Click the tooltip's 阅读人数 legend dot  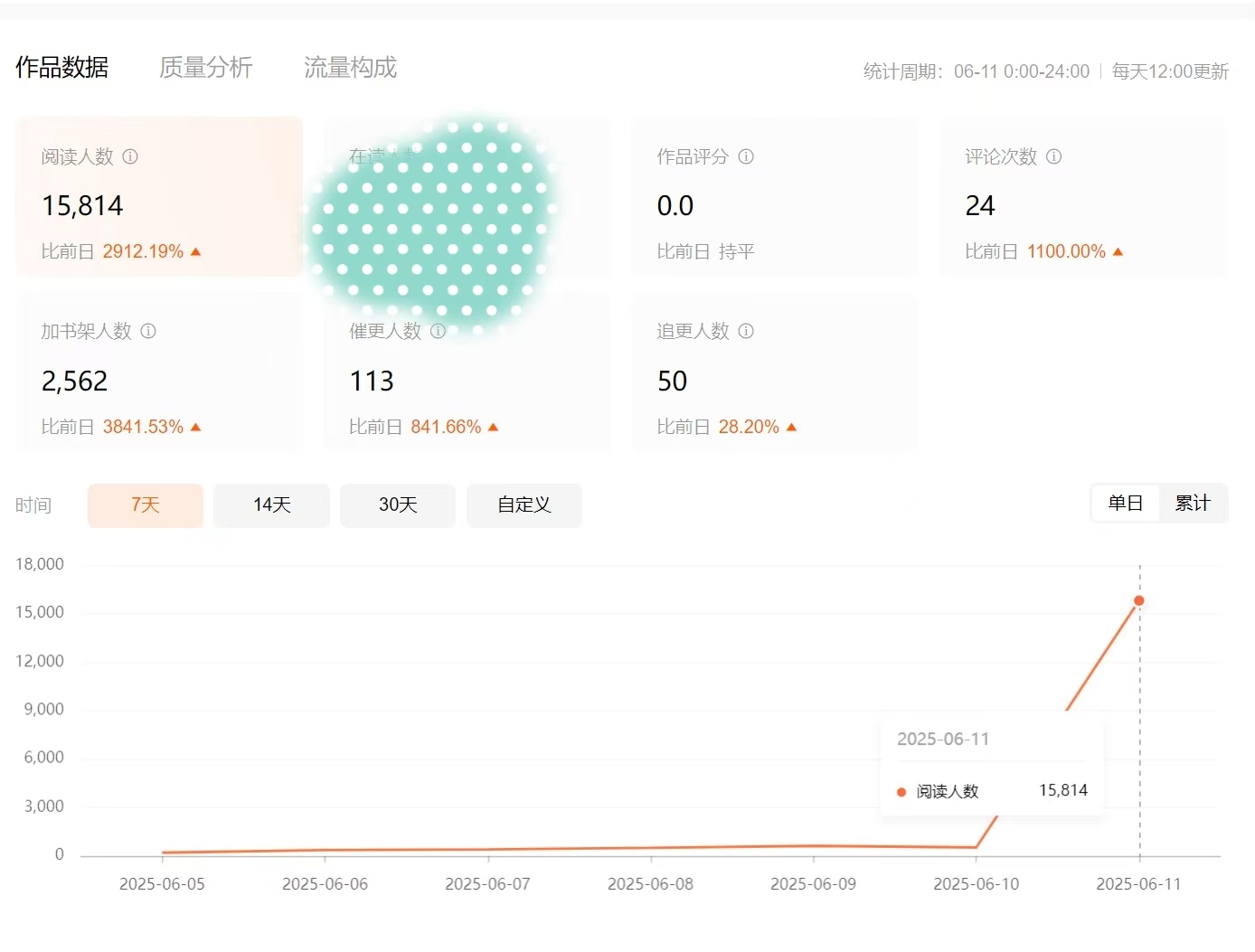(901, 792)
